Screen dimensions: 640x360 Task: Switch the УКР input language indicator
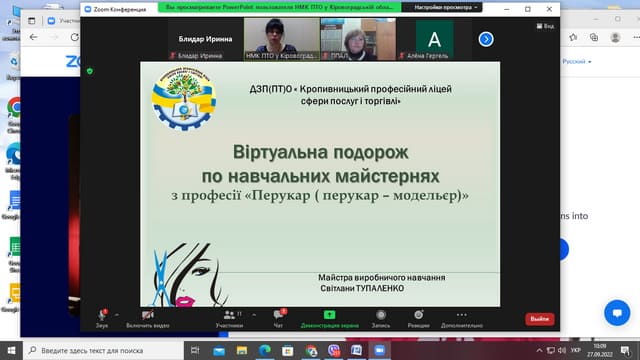576,351
